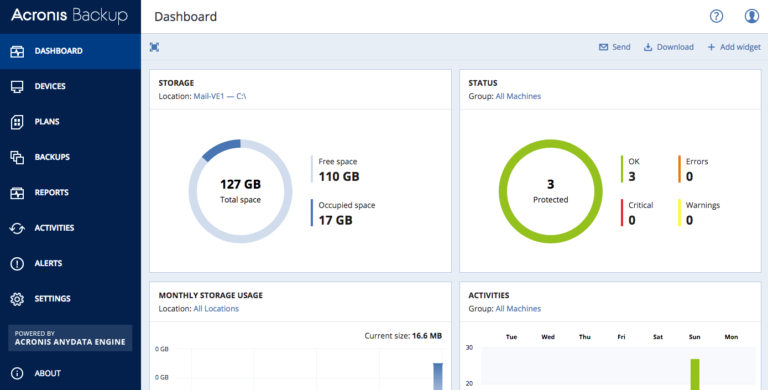Screen dimensions: 768x390
Task: Open the help question mark icon
Action: coord(716,16)
